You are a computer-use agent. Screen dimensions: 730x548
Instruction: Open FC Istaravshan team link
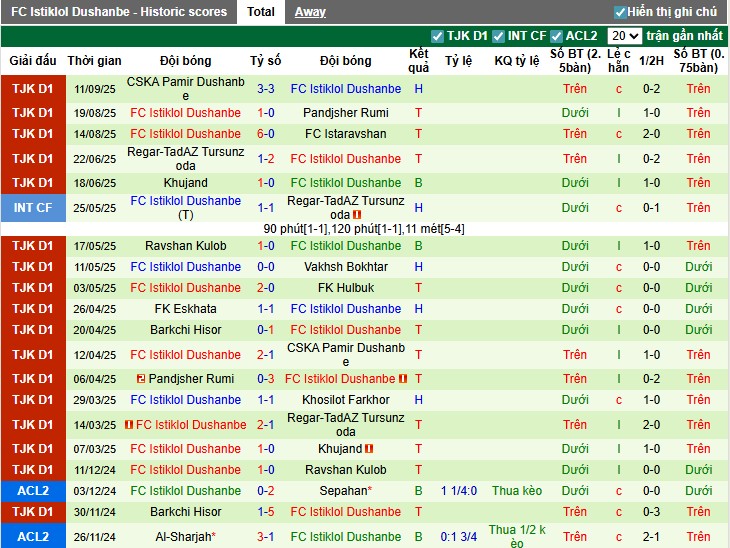(345, 134)
